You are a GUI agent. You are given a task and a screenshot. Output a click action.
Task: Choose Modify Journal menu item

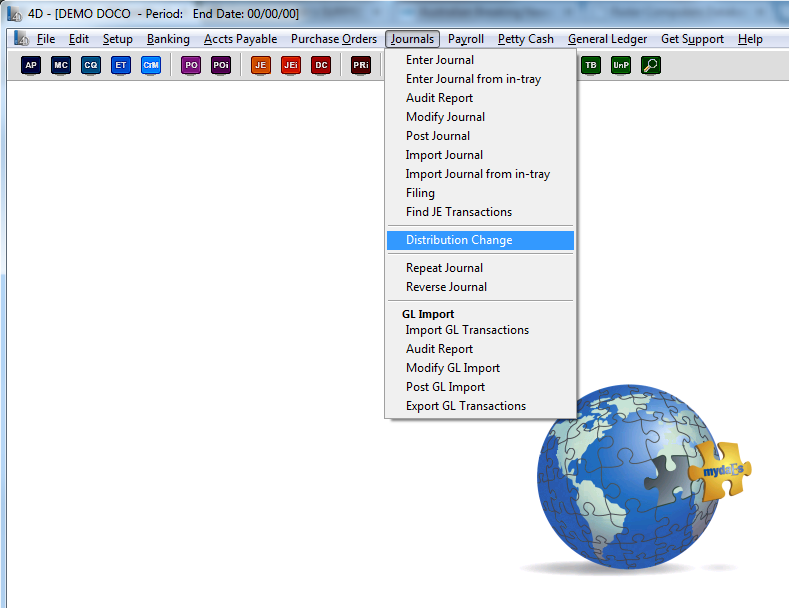[x=481, y=117]
